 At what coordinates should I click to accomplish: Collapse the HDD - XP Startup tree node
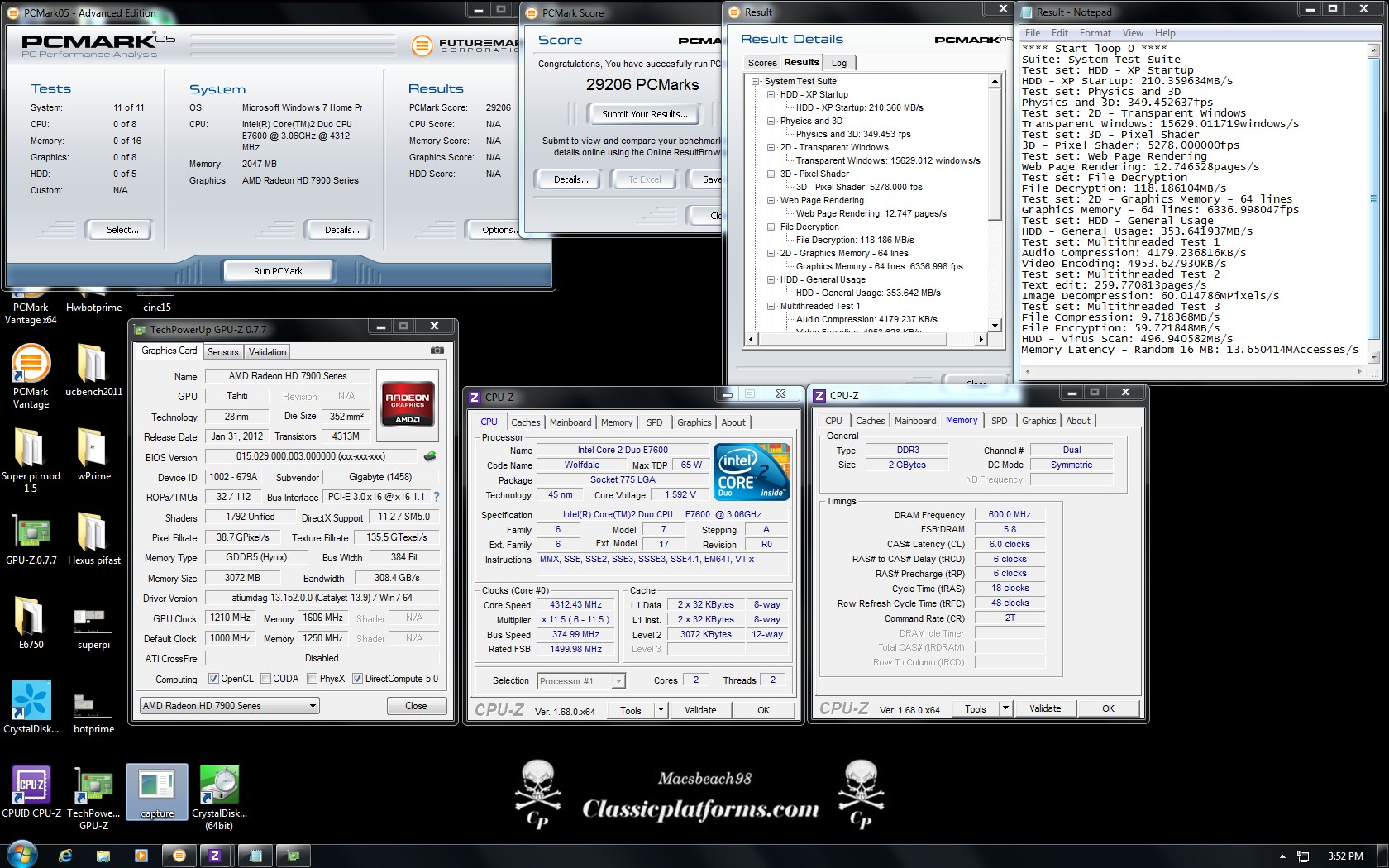(771, 94)
